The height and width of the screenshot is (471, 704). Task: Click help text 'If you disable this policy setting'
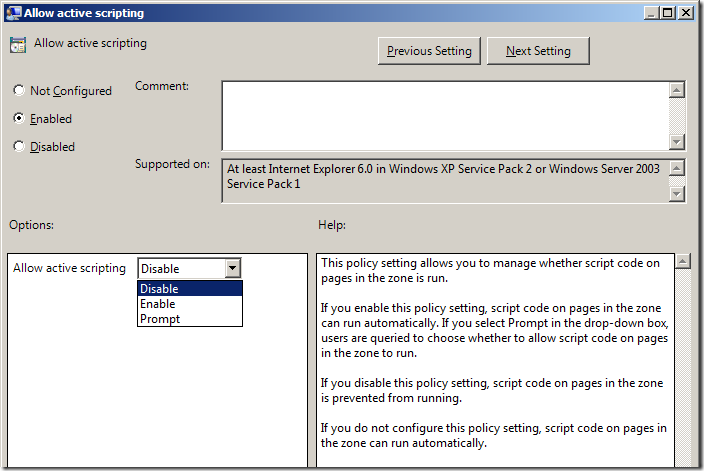point(404,383)
